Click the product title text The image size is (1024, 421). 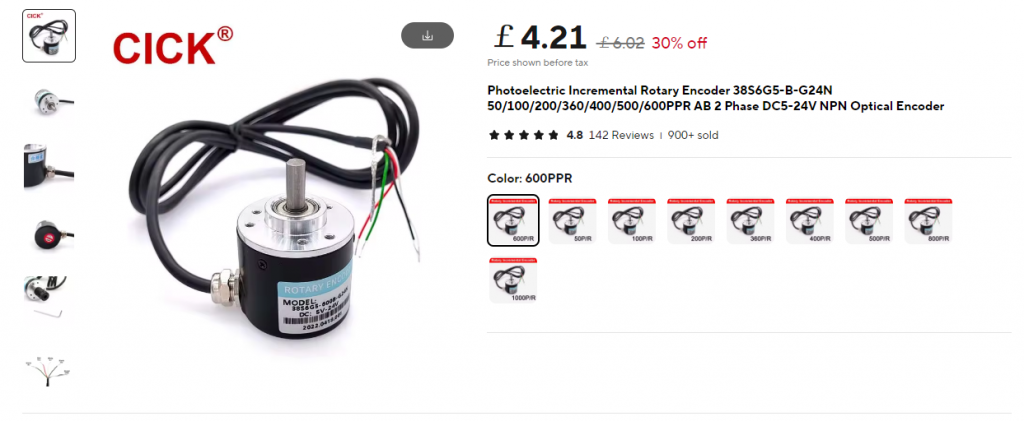click(716, 98)
